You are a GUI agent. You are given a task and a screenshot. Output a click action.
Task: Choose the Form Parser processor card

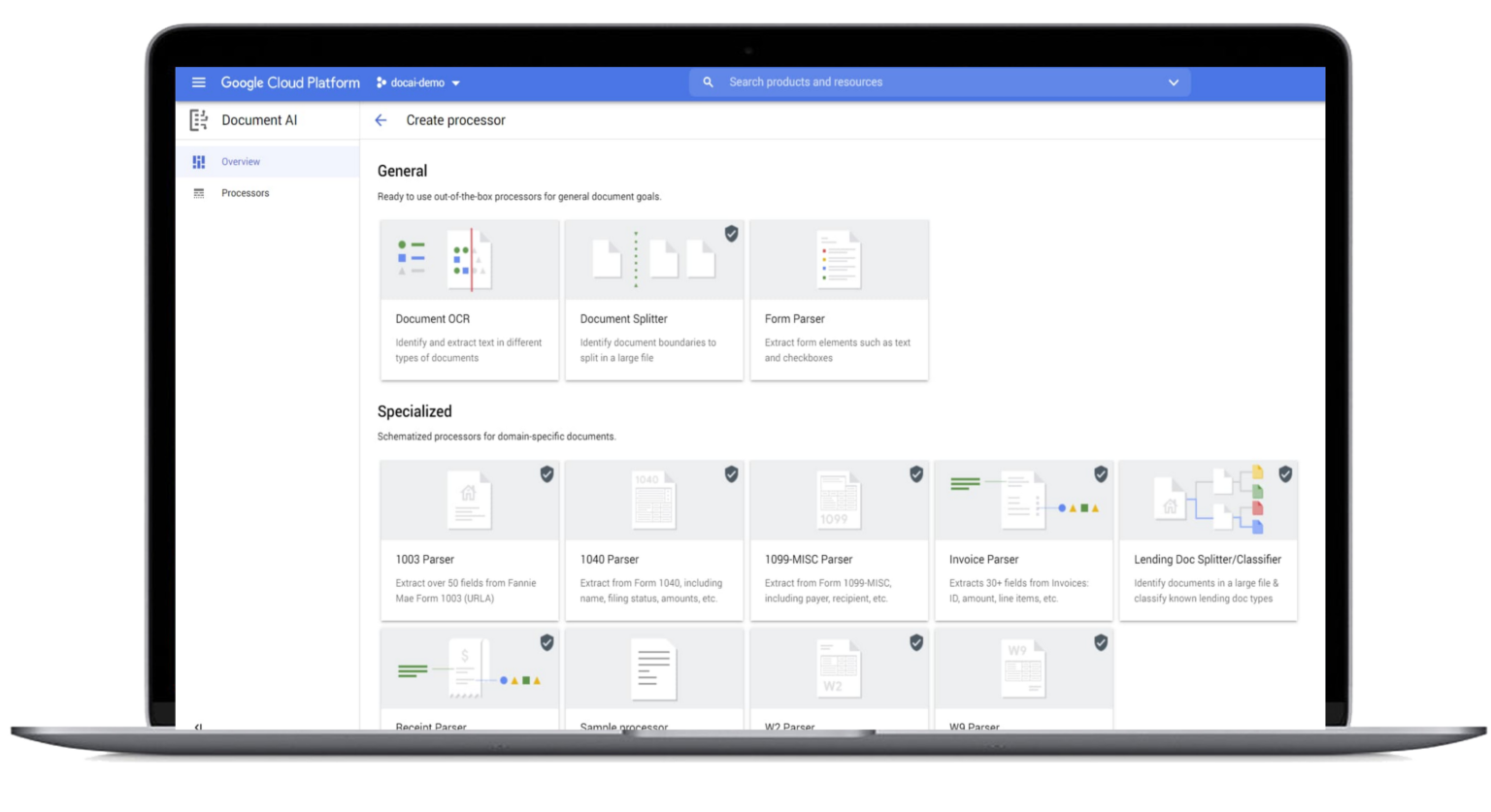(x=840, y=300)
